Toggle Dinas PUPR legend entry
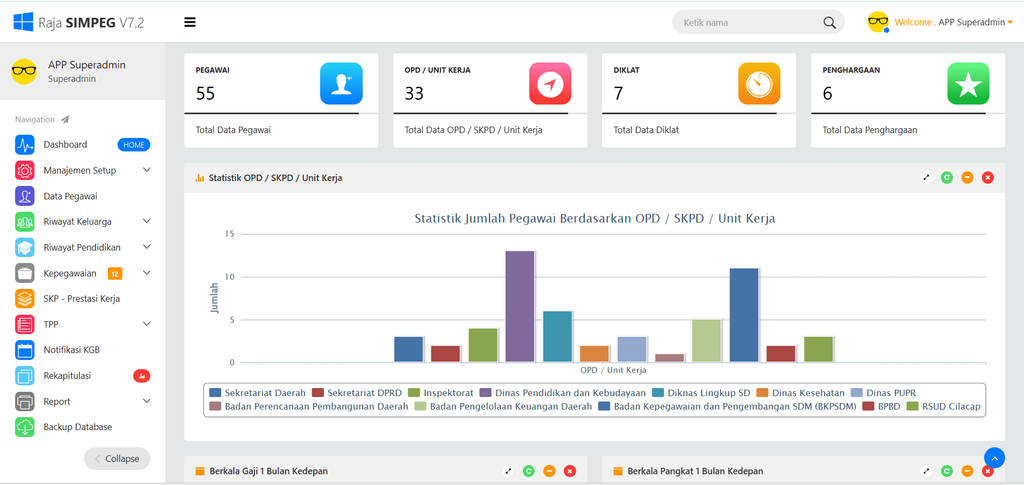Viewport: 1024px width, 485px height. click(884, 393)
